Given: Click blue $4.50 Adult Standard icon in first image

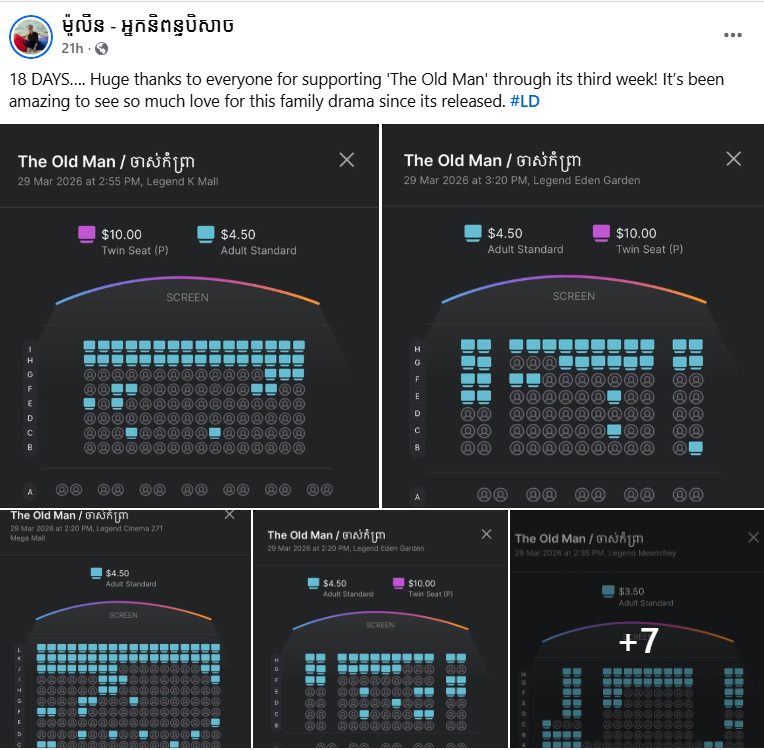Looking at the screenshot, I should pos(206,234).
